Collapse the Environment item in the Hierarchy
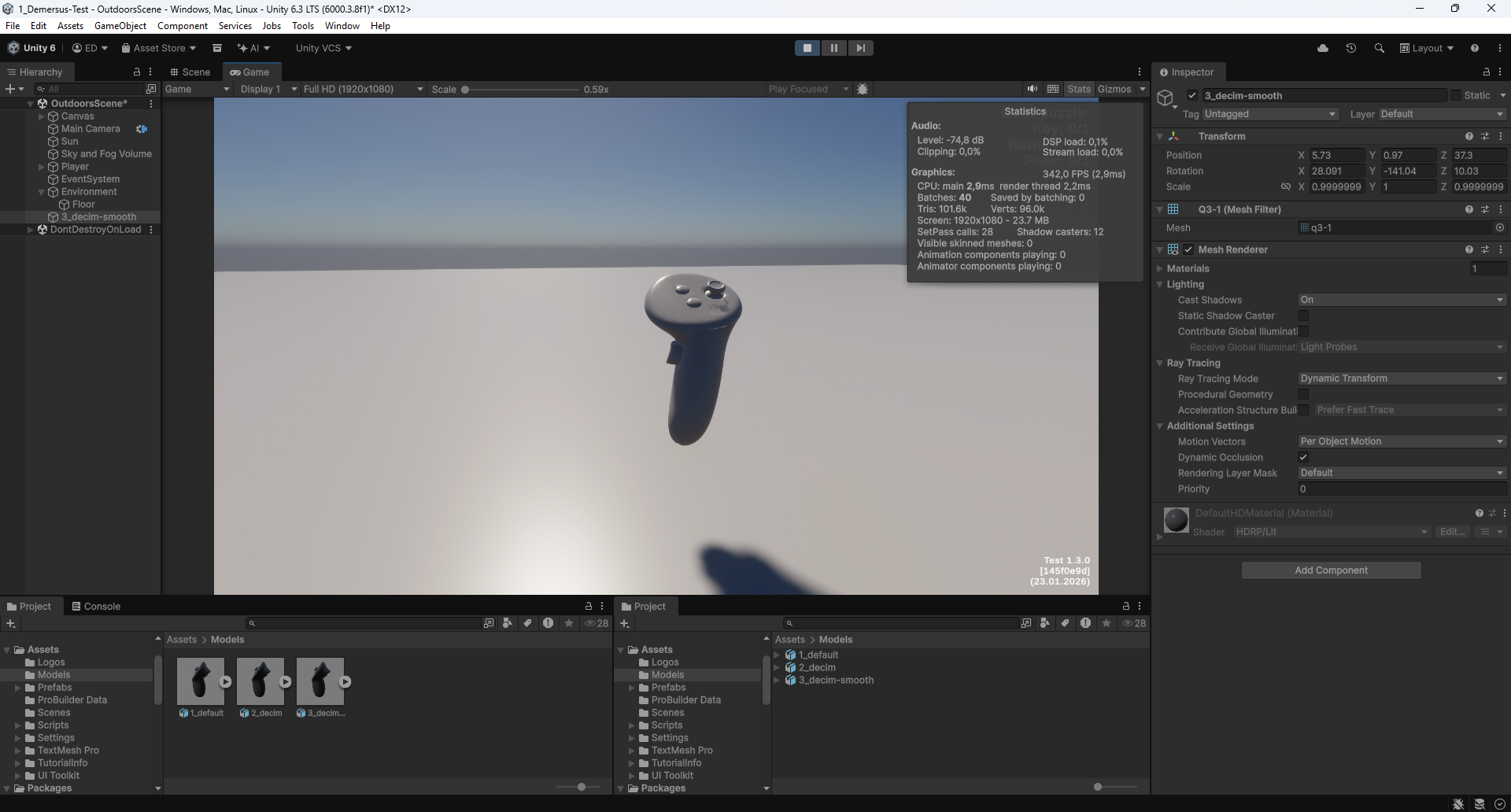 42,192
